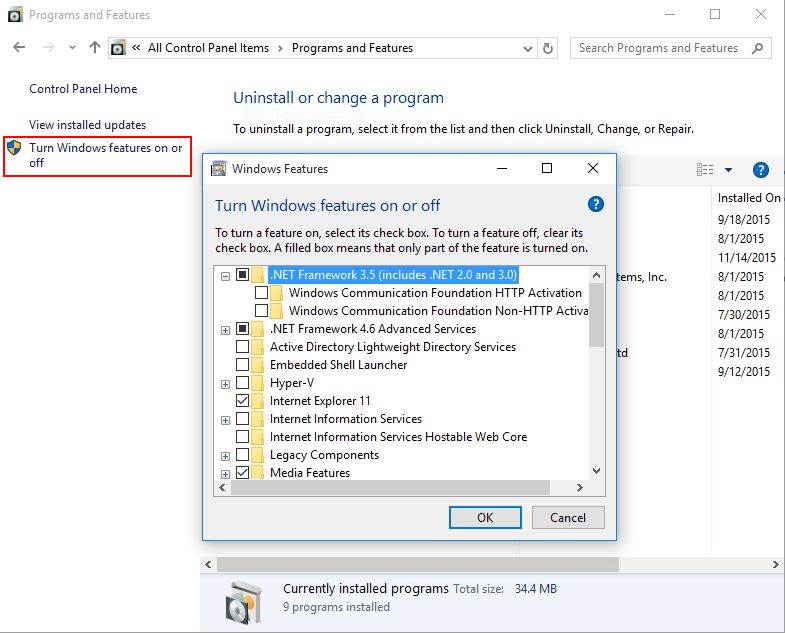Click the program list horizontal scrollbar thumb

click(418, 565)
